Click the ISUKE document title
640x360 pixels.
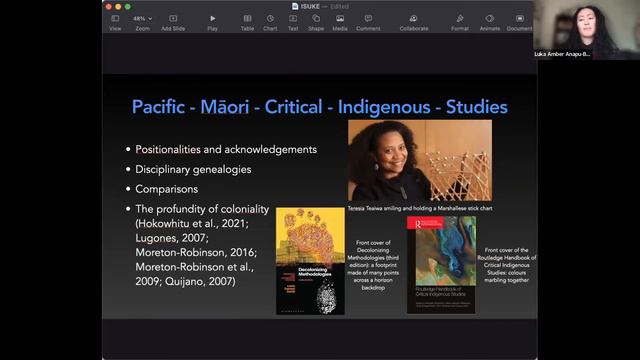coord(310,7)
